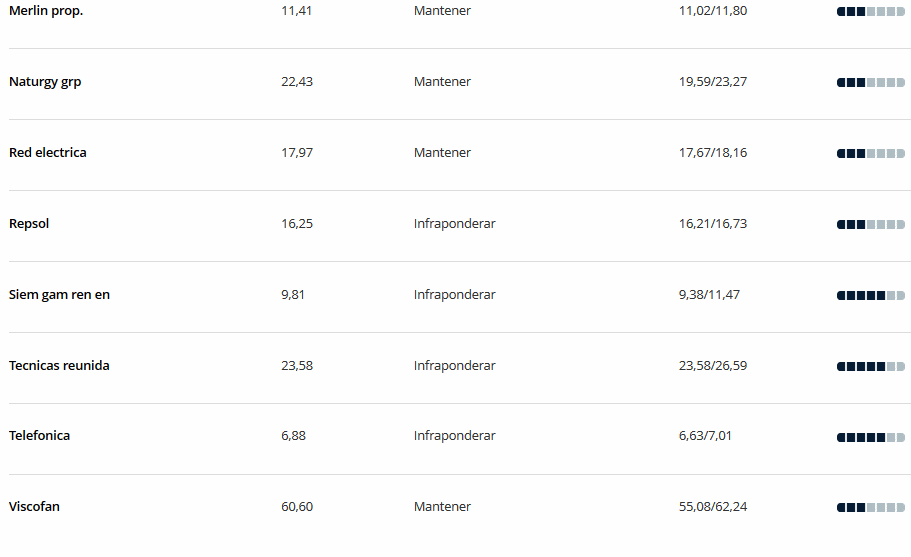Click the rating bar for Telefonica
911x557 pixels.
870,437
